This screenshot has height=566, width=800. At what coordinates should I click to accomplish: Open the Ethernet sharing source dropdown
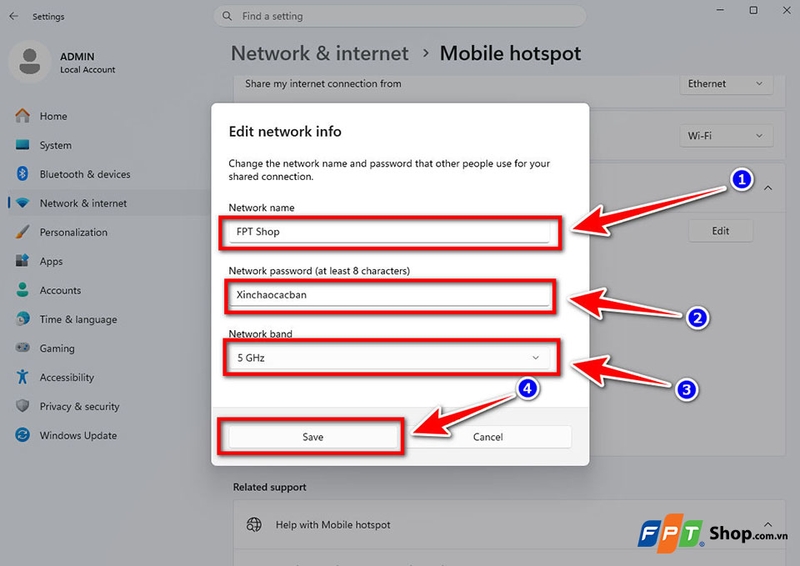point(726,84)
